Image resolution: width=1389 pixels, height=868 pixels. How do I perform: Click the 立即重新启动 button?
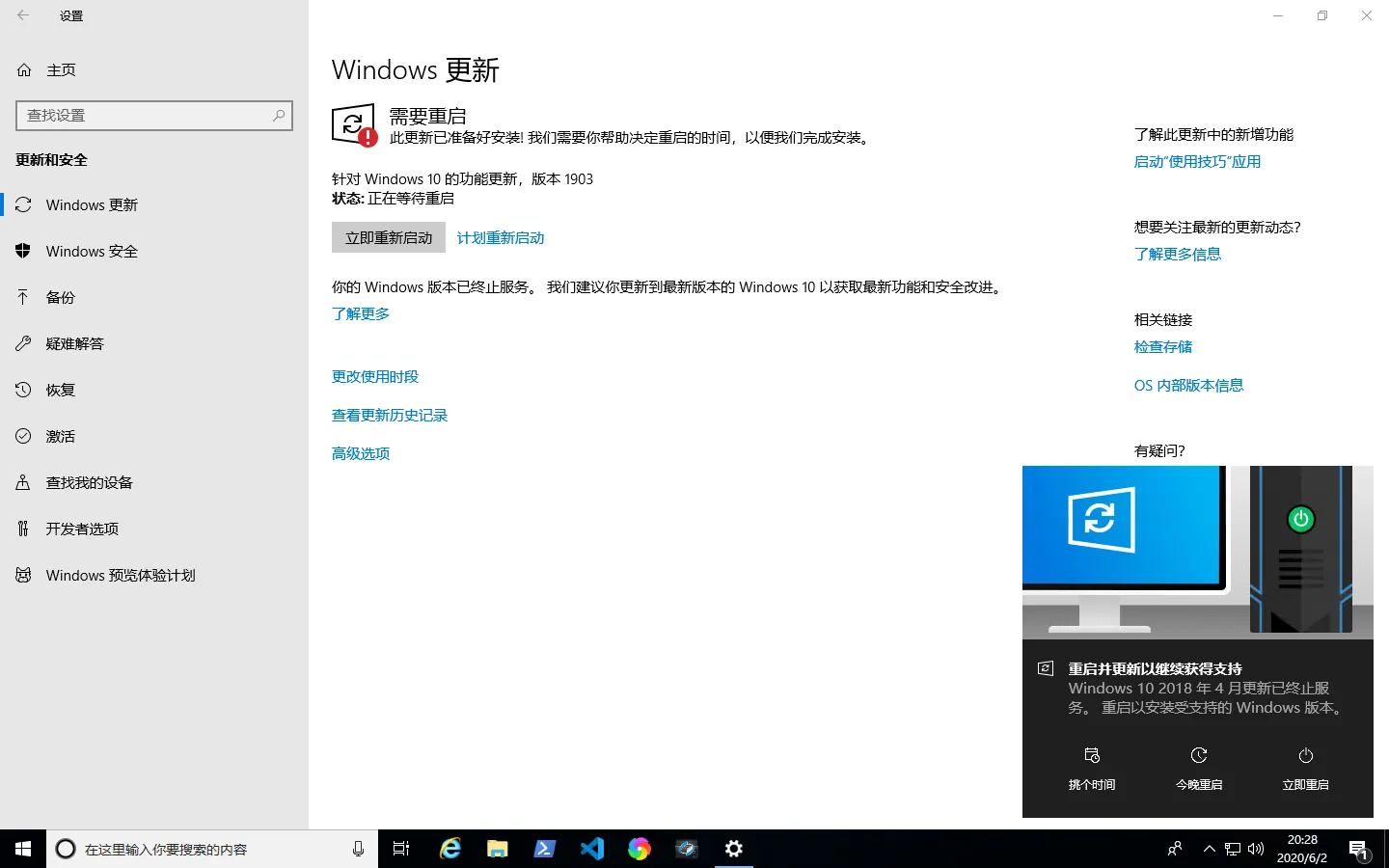point(389,237)
